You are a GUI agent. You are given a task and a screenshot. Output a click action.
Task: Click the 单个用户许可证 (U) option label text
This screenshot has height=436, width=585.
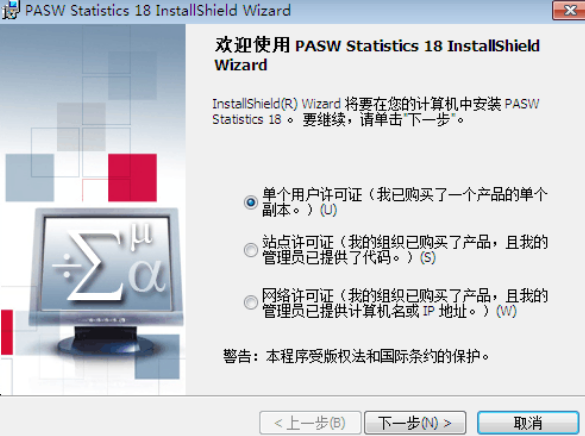[405, 202]
